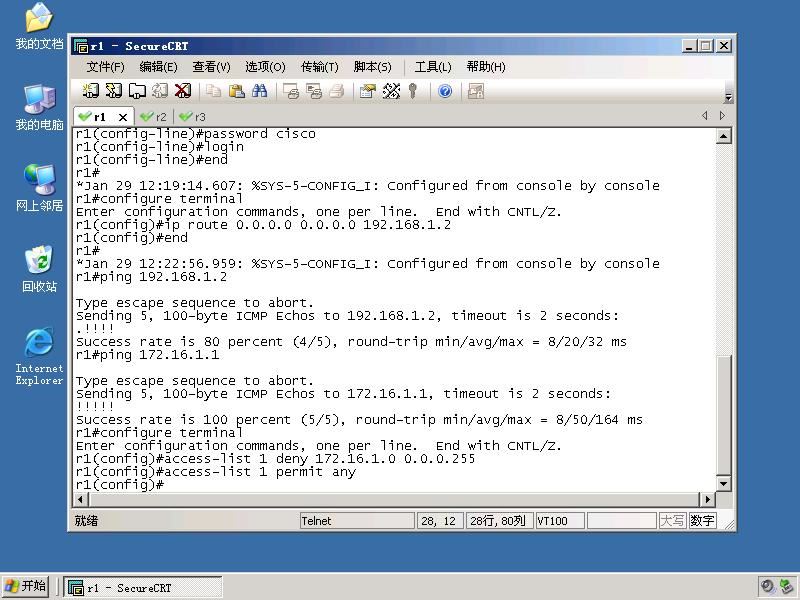Open the 查看(V) menu
This screenshot has width=800, height=600.
[x=211, y=67]
